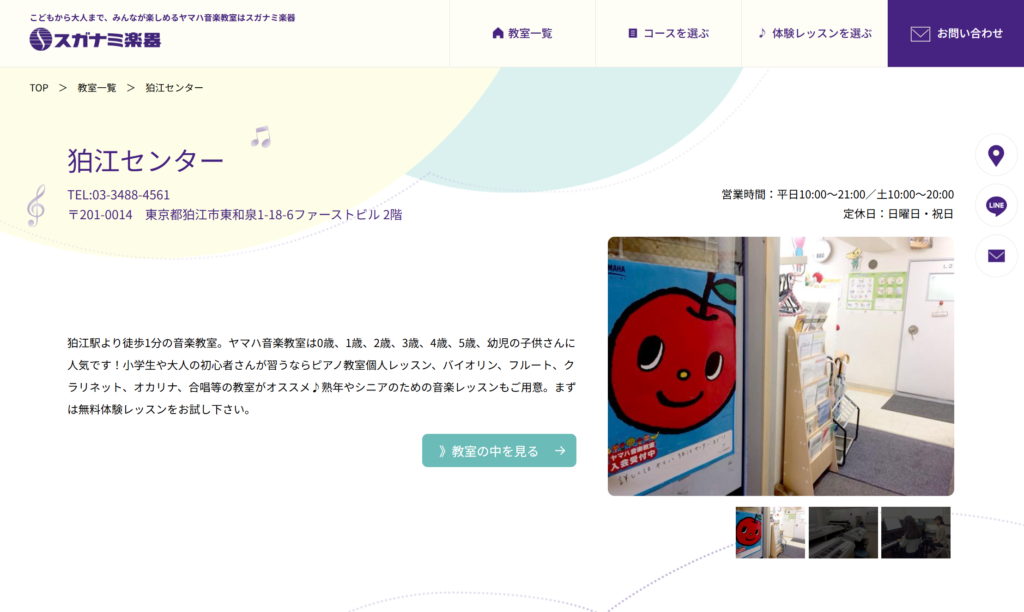Click the 教室の中を見る button
Screen dimensions: 1024x612
pyautogui.click(x=499, y=451)
